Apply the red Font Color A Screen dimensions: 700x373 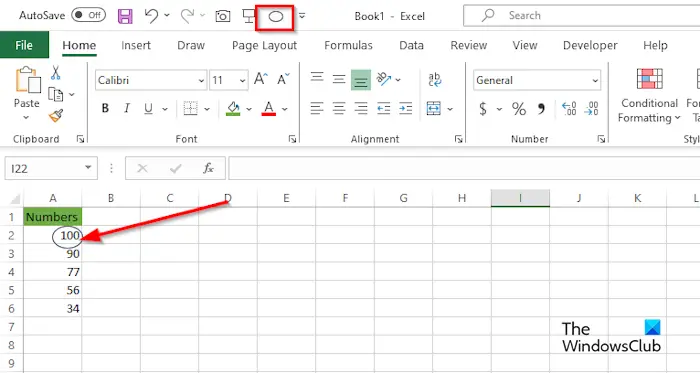[x=269, y=108]
